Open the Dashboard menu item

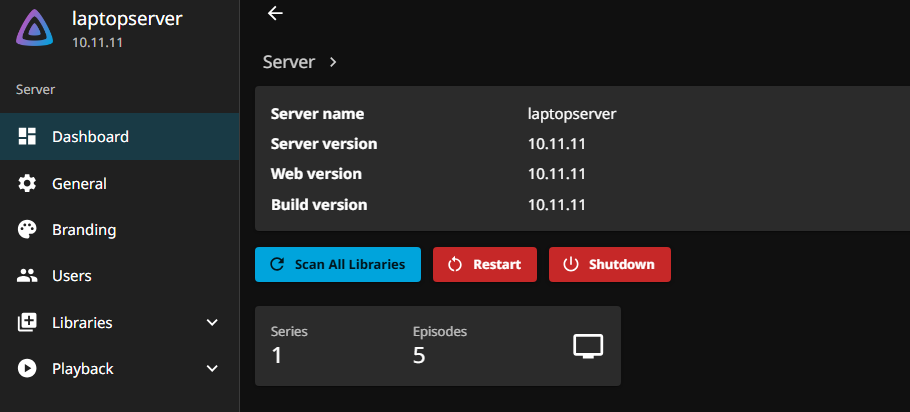(120, 136)
